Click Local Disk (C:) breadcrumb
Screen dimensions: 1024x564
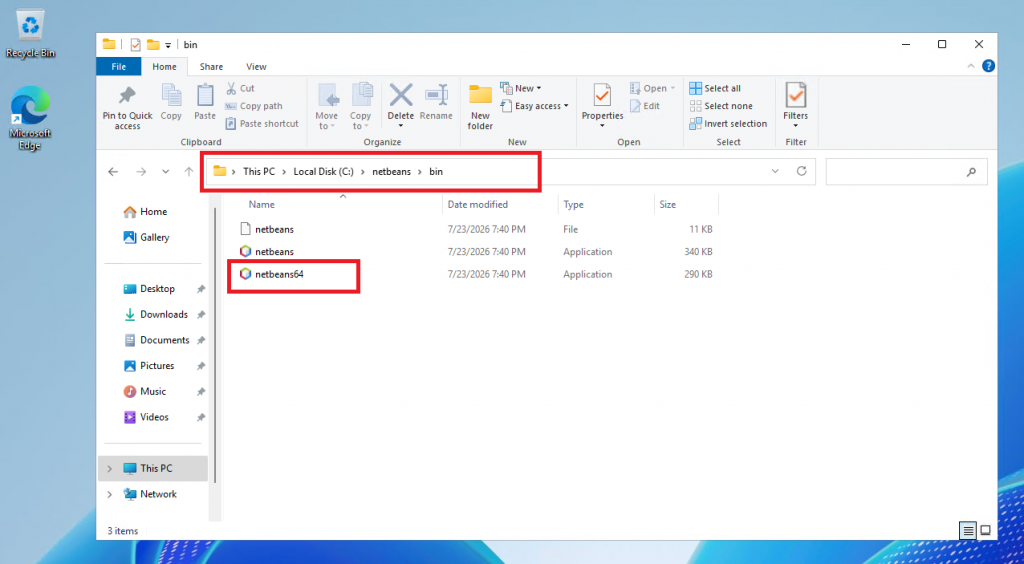pos(323,172)
